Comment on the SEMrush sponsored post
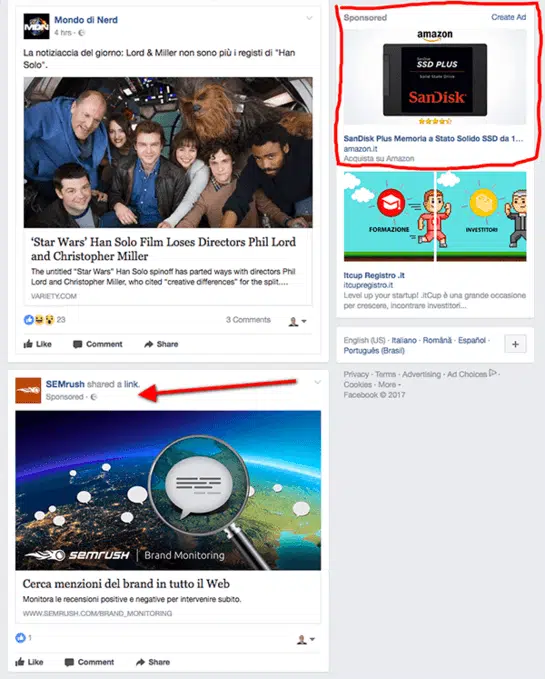Screen dimensions: 545x679 pyautogui.click(x=90, y=662)
